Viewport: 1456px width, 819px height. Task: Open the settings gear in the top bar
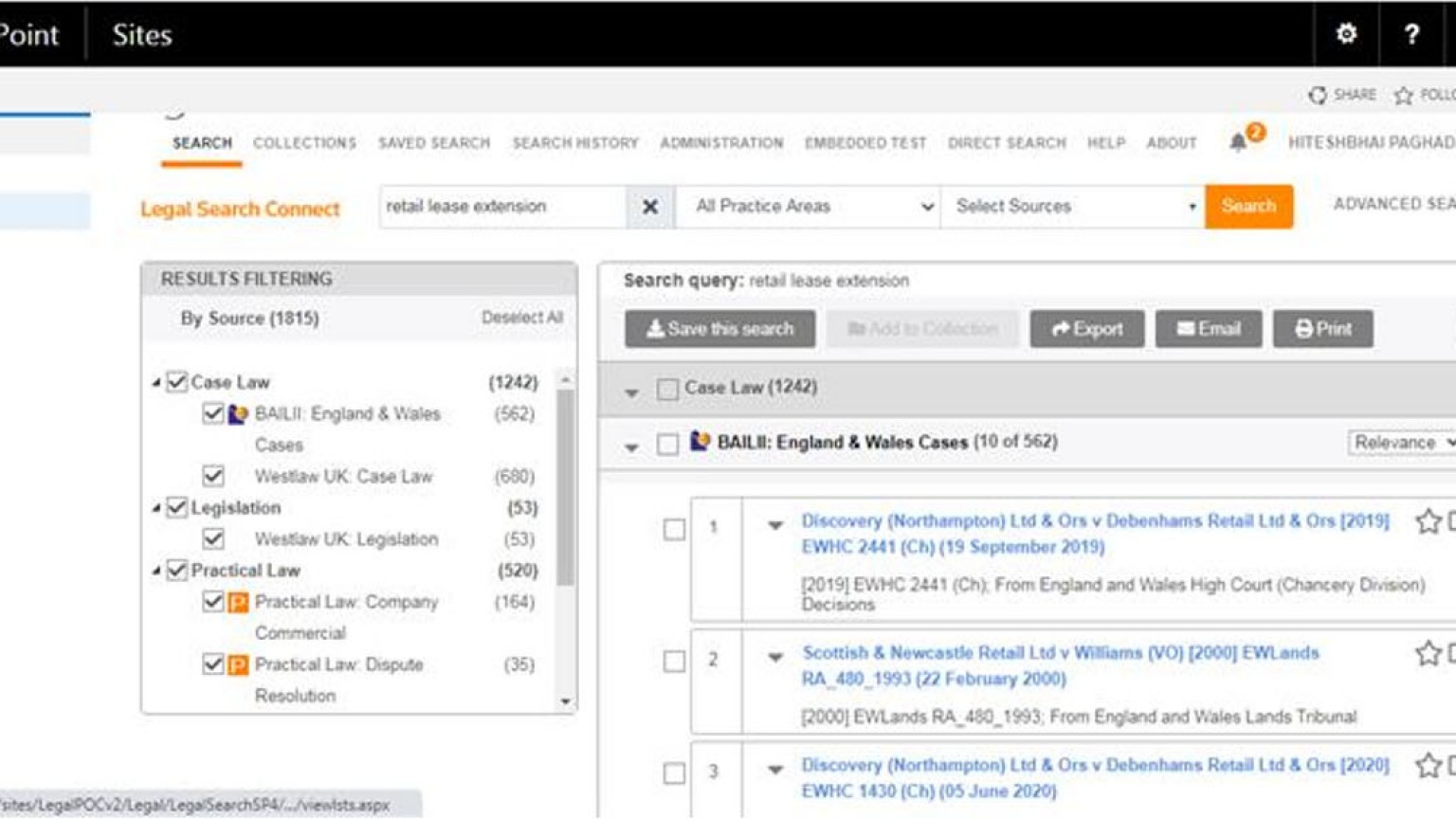coord(1346,33)
